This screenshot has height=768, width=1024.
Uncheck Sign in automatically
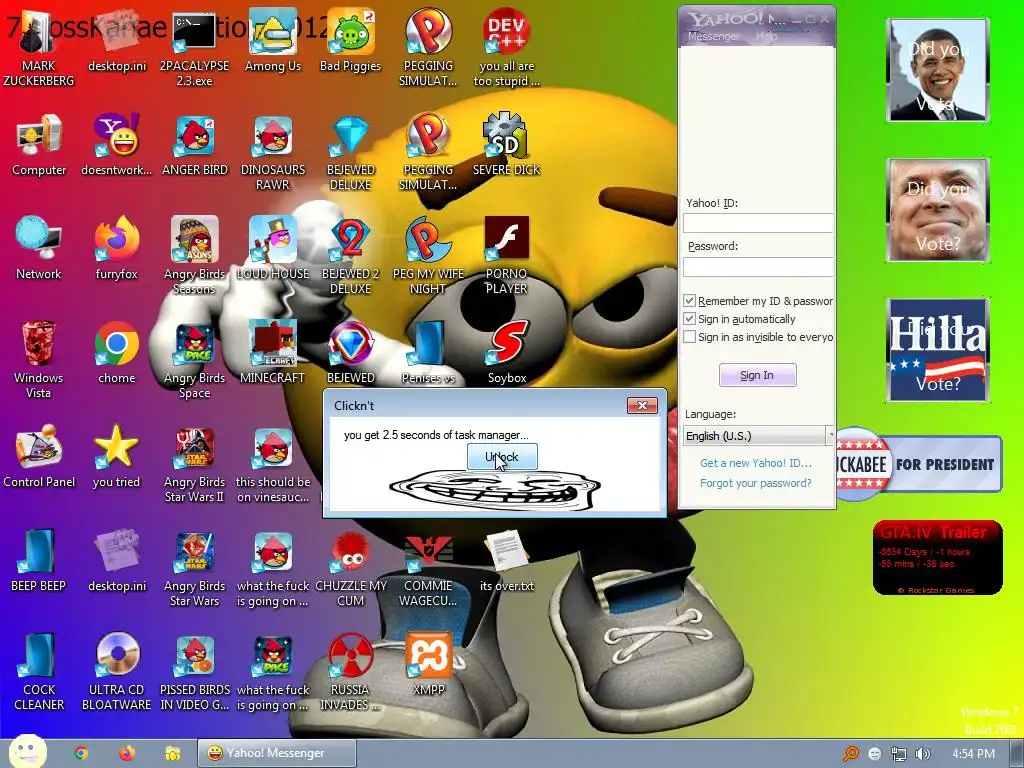(x=689, y=319)
